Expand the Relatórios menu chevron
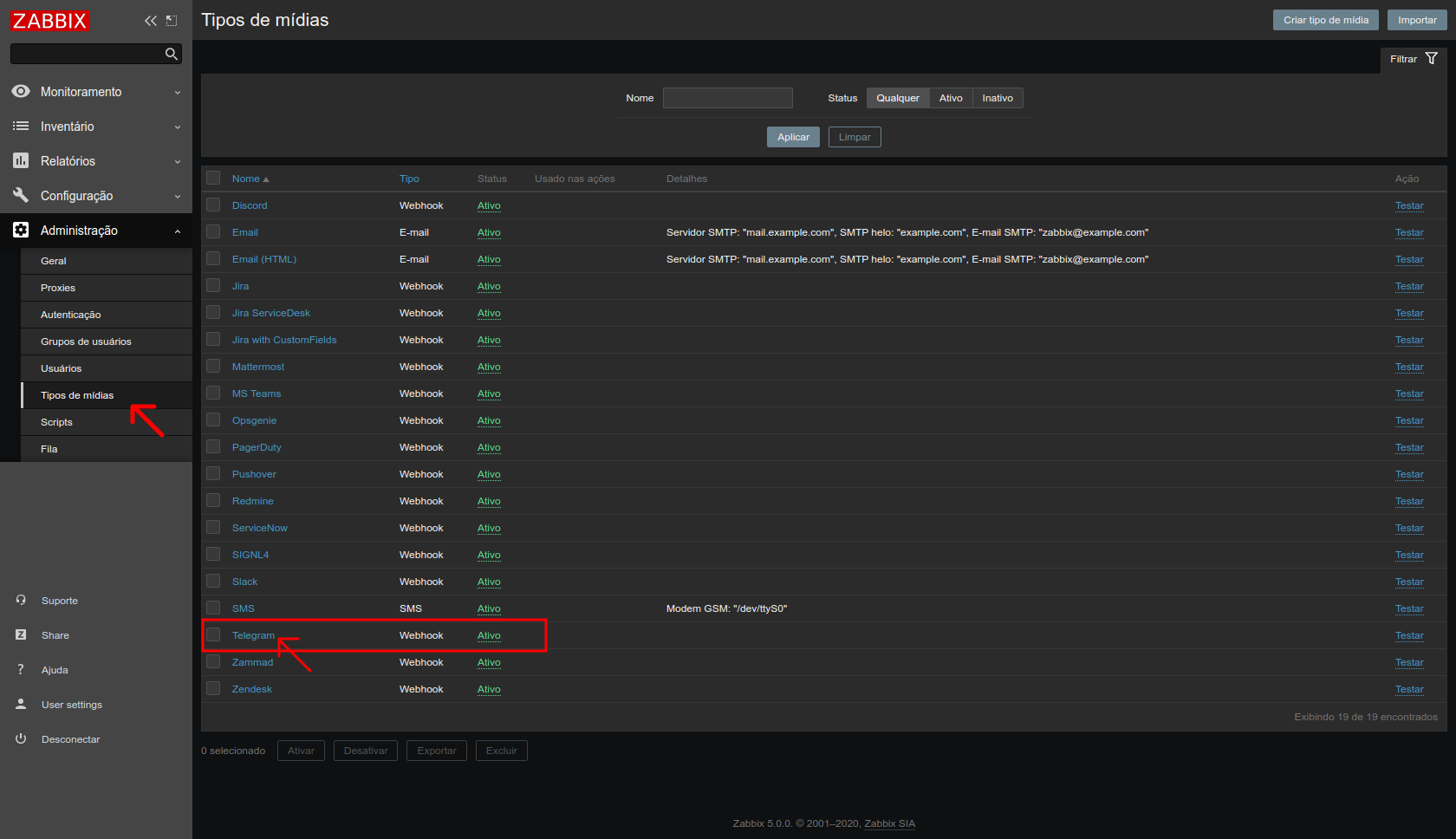The image size is (1456, 839). [x=178, y=161]
